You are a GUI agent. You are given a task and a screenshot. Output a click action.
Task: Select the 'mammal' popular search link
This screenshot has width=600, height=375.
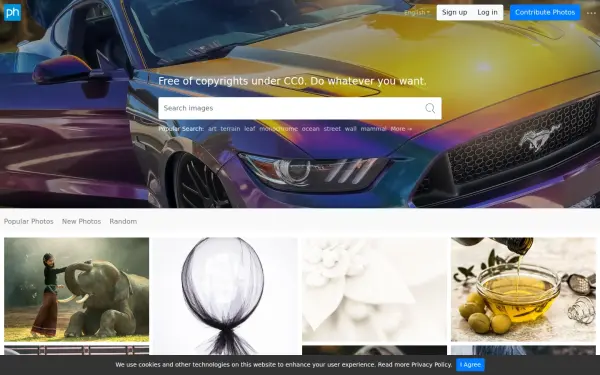(x=373, y=129)
